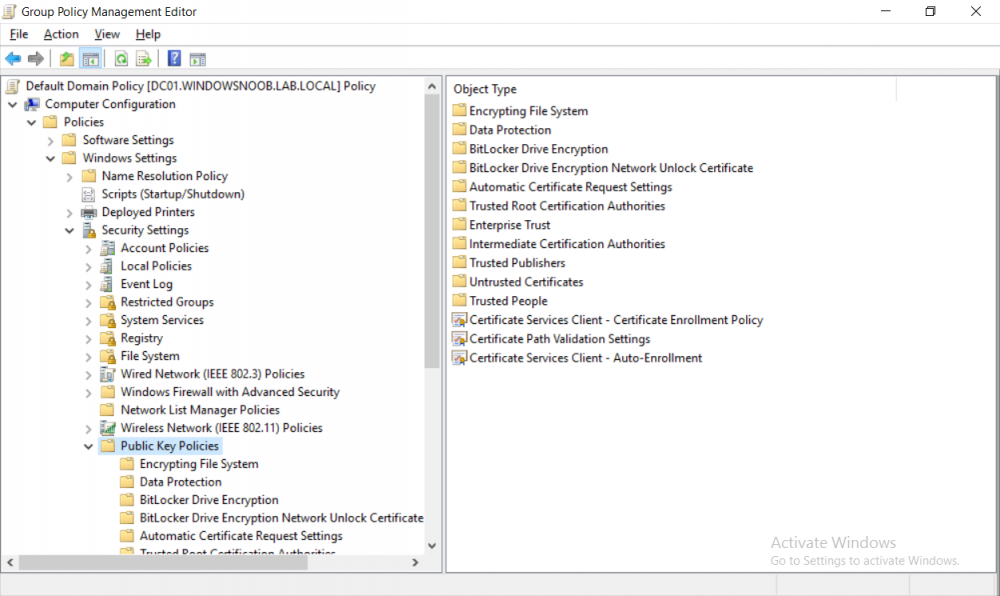
Task: Expand the System Services node
Action: 89,321
